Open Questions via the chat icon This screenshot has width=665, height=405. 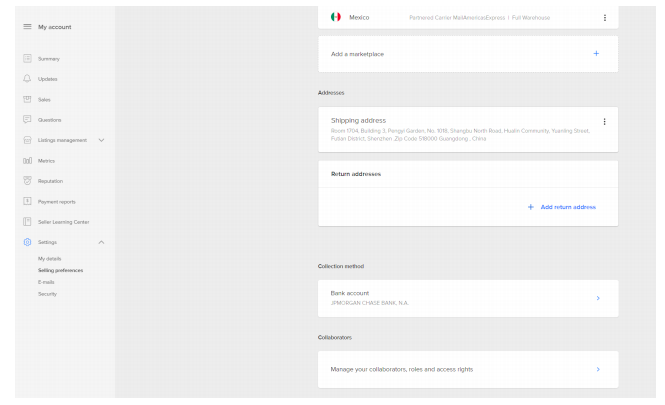coord(27,120)
